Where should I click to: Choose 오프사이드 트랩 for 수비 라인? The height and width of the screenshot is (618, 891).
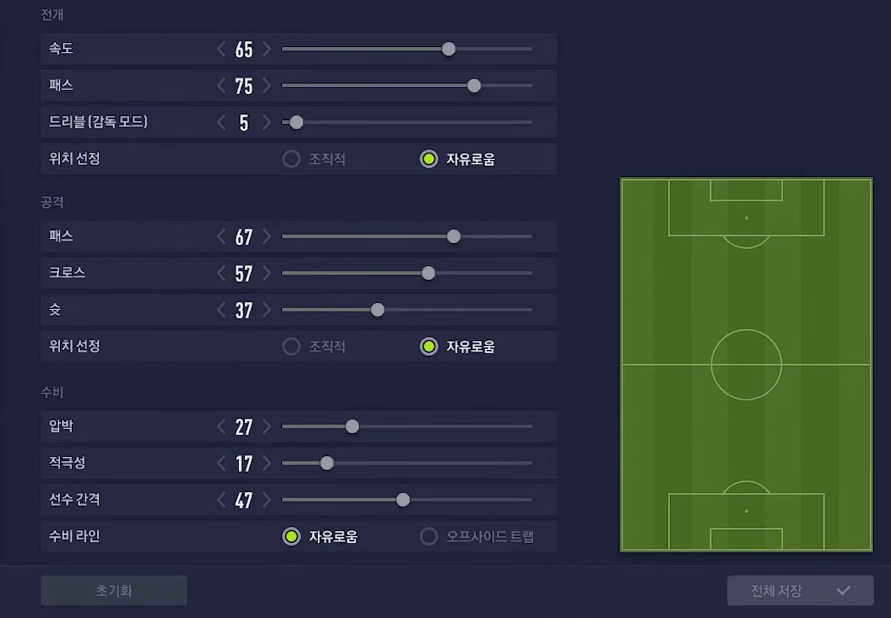429,537
